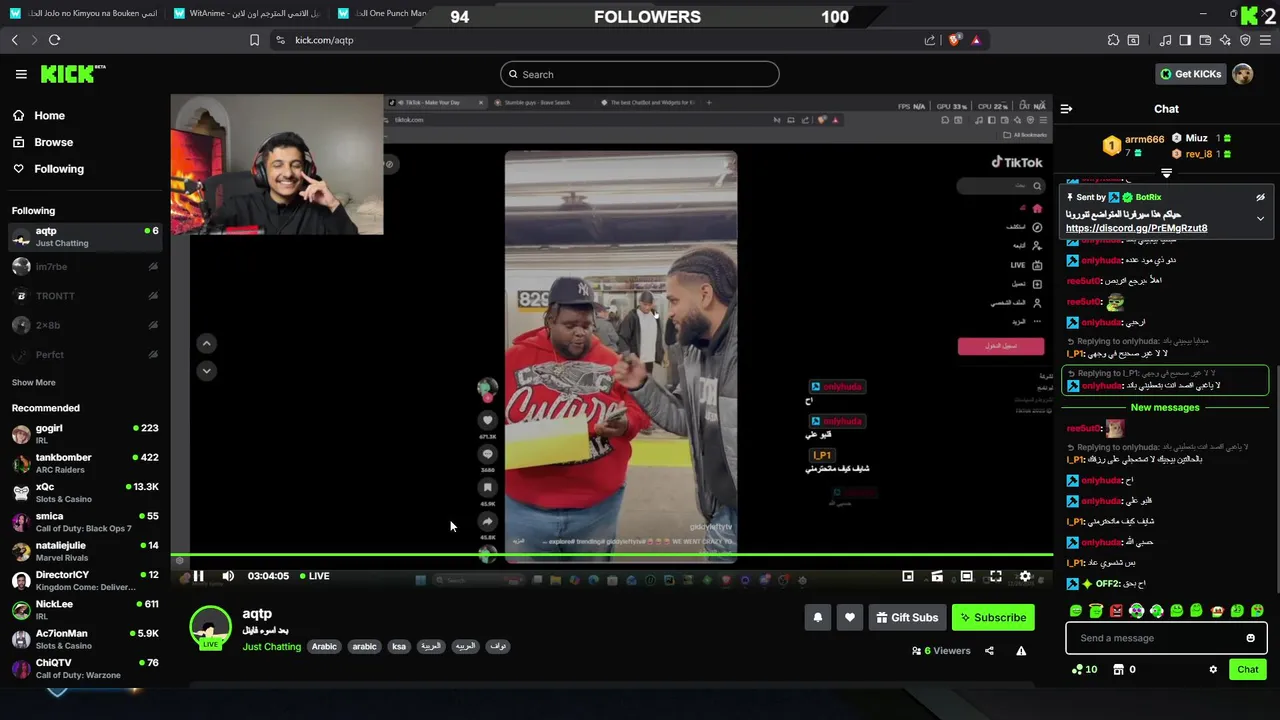Screen dimensions: 1280x720
Task: Open Brave Rewards triangle icon
Action: click(976, 40)
